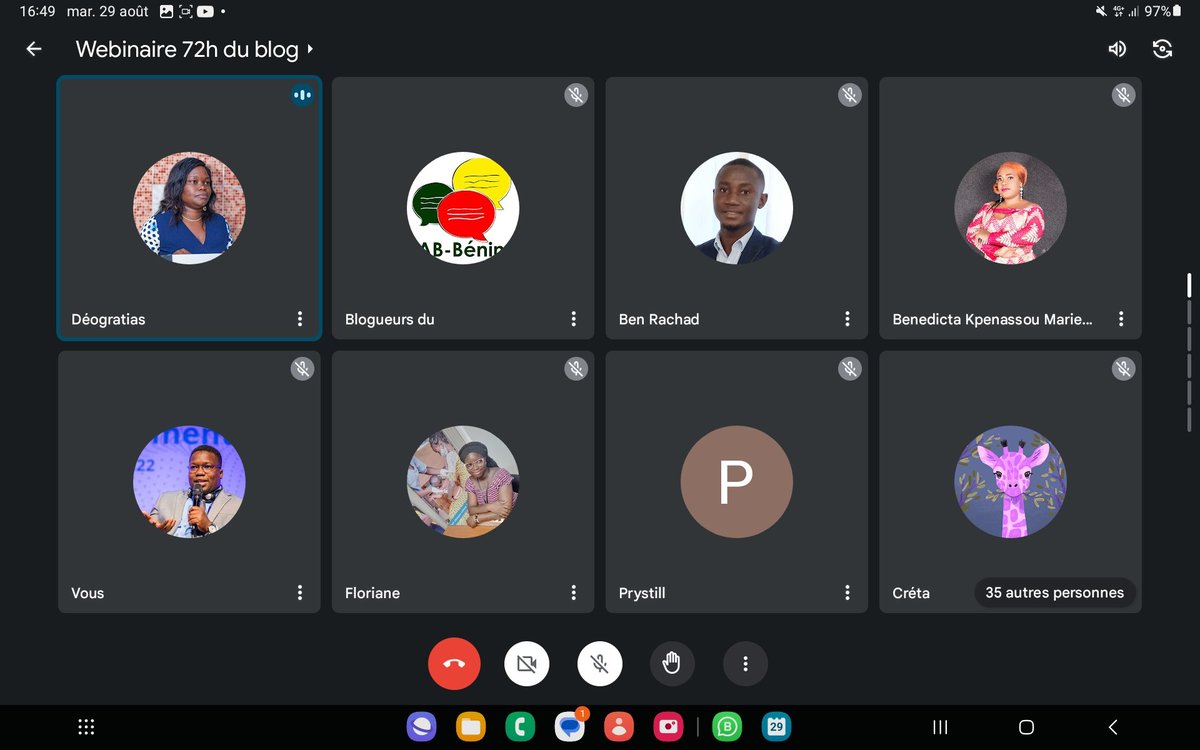
Task: Tap the recent apps navigation button
Action: [940, 727]
